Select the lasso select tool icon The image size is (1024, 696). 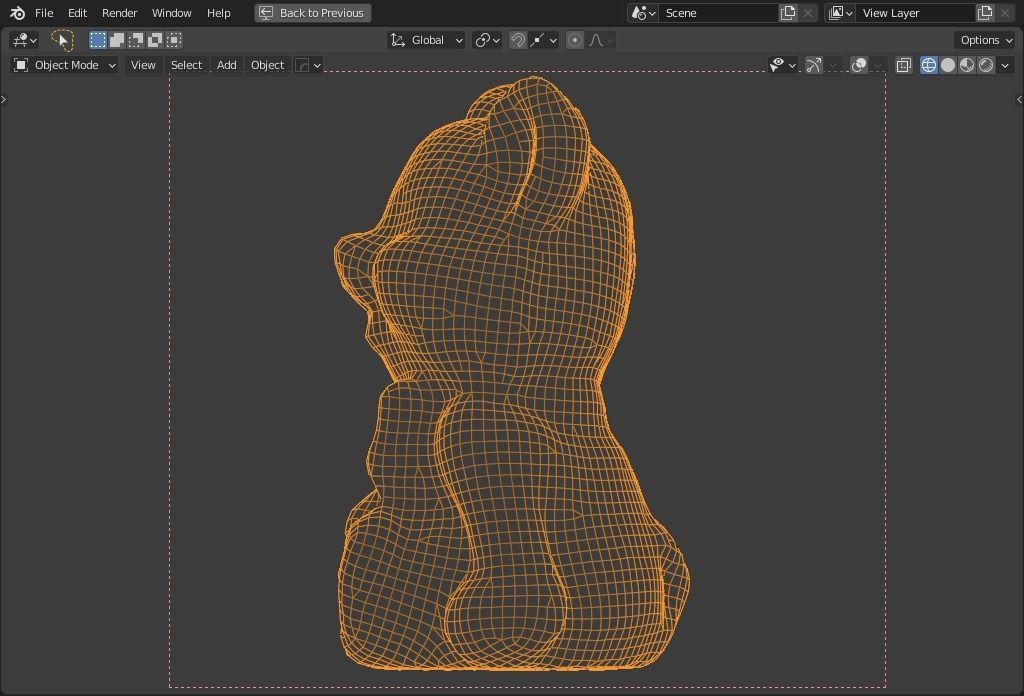point(62,40)
